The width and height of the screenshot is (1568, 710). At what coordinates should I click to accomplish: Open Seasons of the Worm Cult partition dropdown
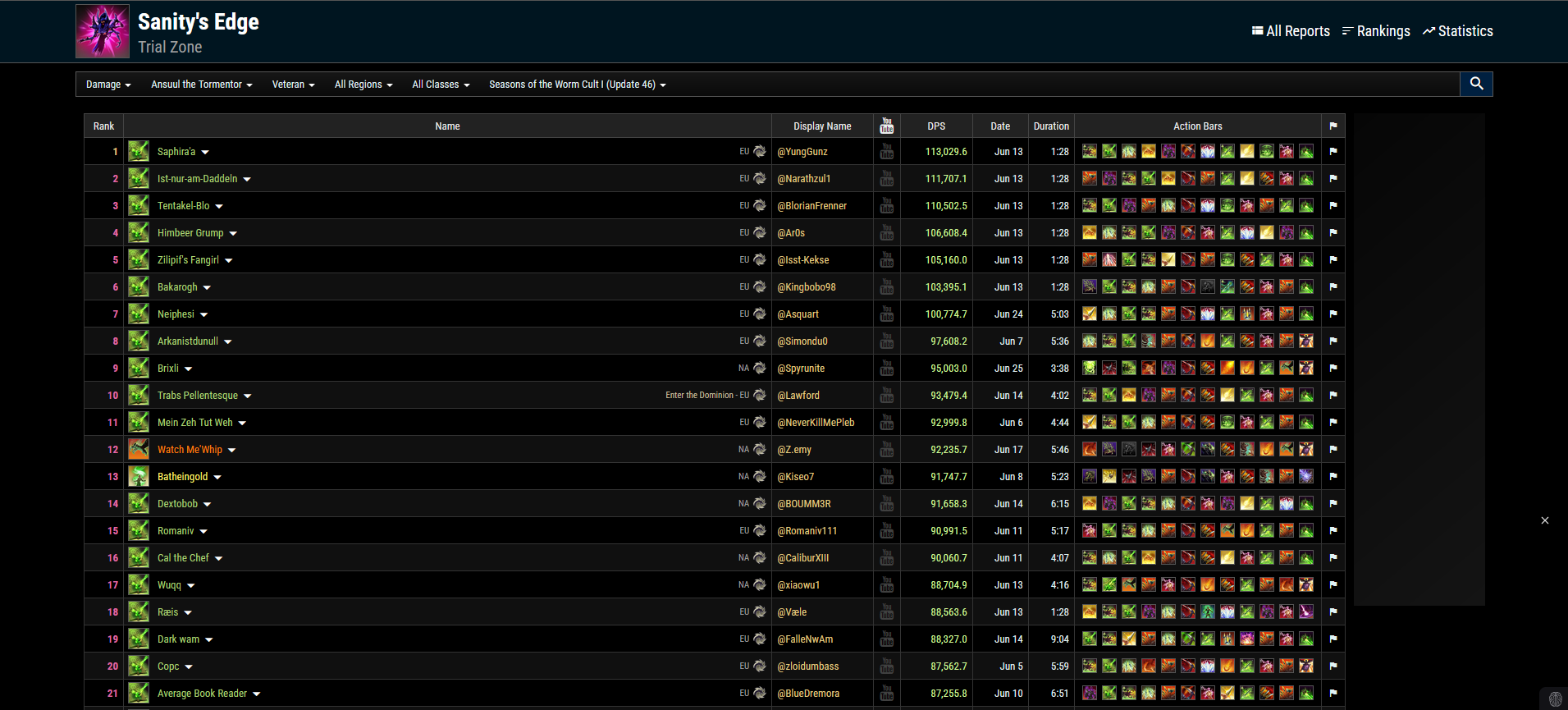point(578,85)
